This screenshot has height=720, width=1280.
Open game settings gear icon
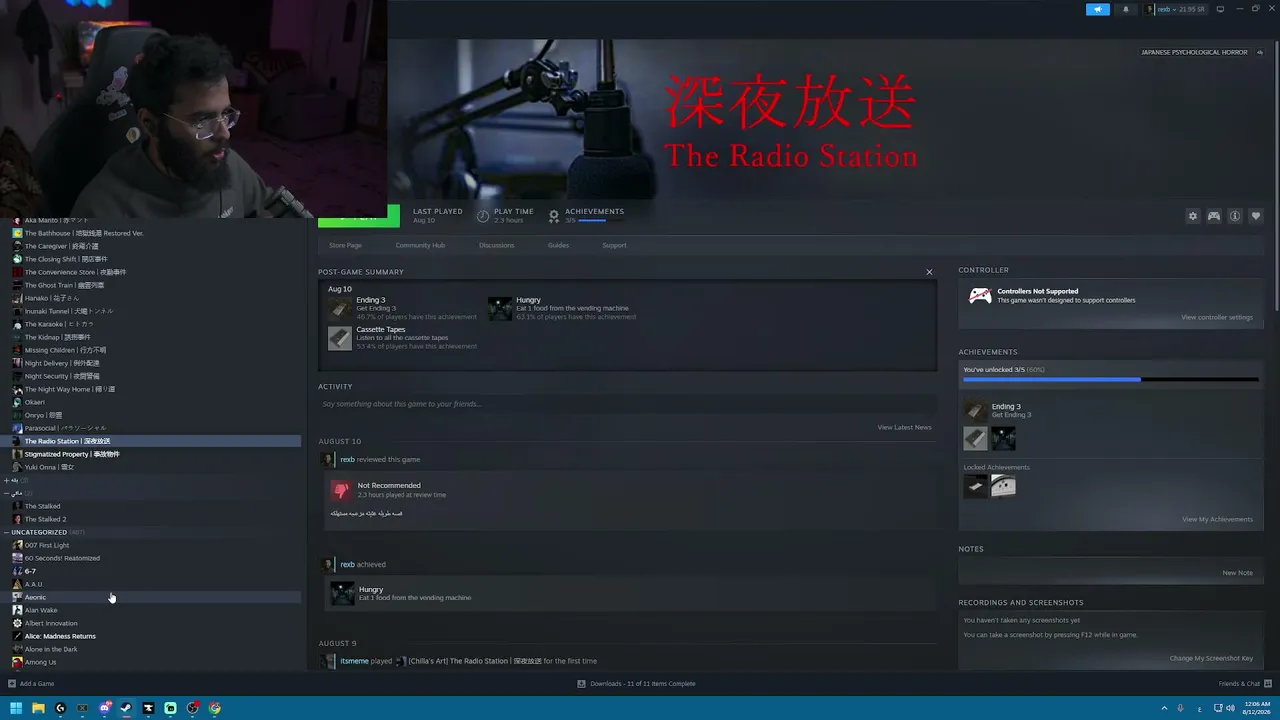point(1193,216)
